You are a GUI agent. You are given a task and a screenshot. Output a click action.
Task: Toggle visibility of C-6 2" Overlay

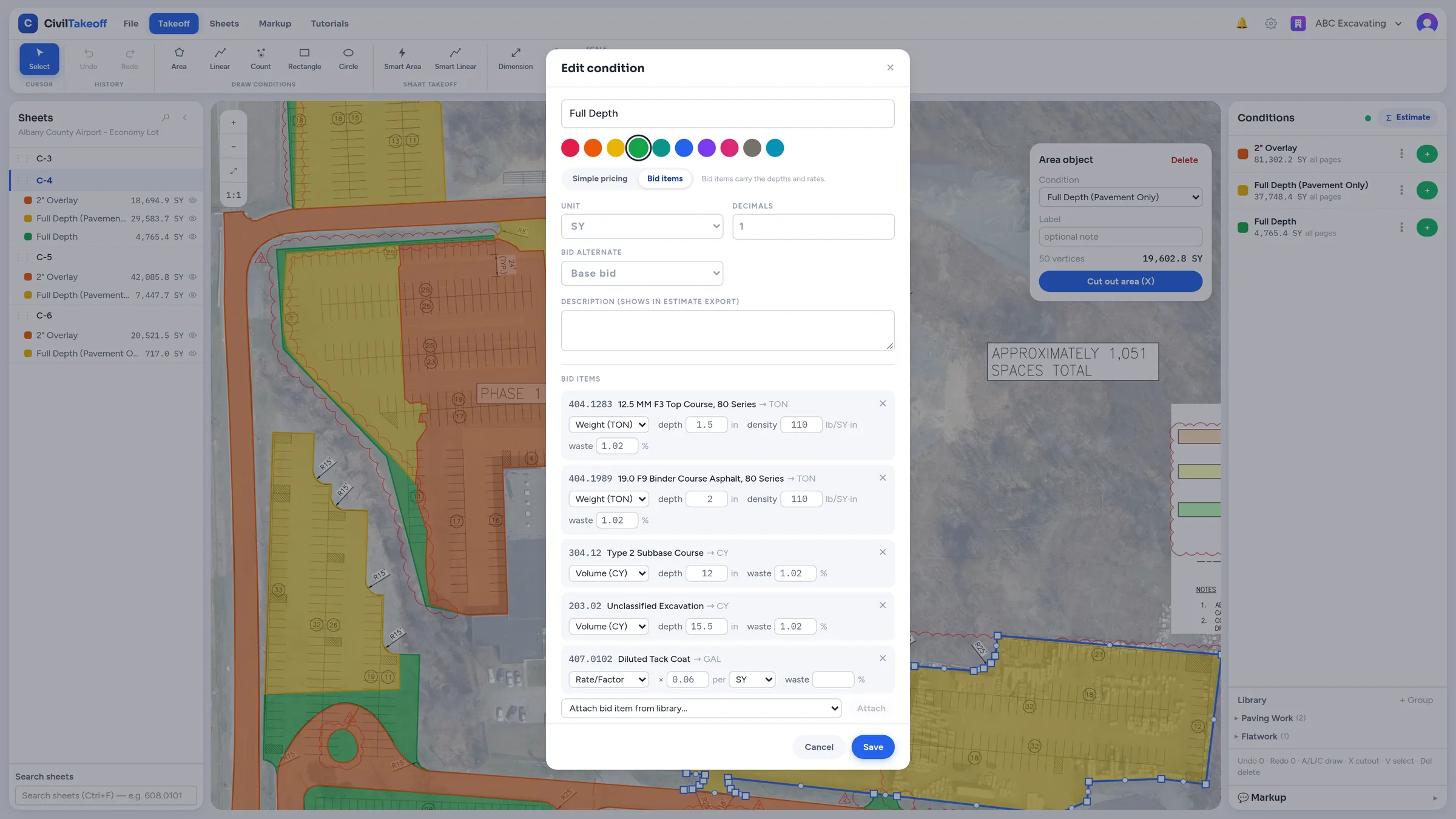pyautogui.click(x=193, y=335)
